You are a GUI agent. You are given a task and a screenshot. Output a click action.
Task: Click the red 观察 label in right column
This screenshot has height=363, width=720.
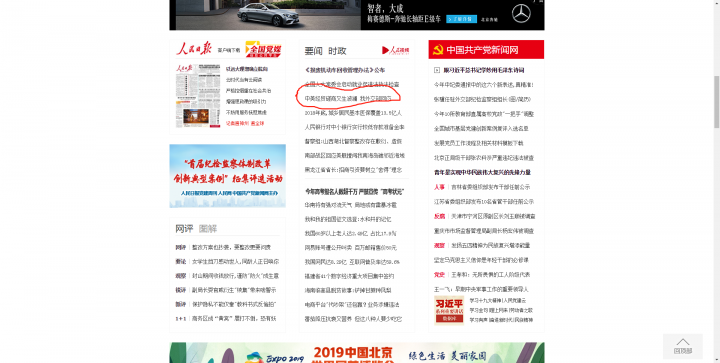point(439,246)
